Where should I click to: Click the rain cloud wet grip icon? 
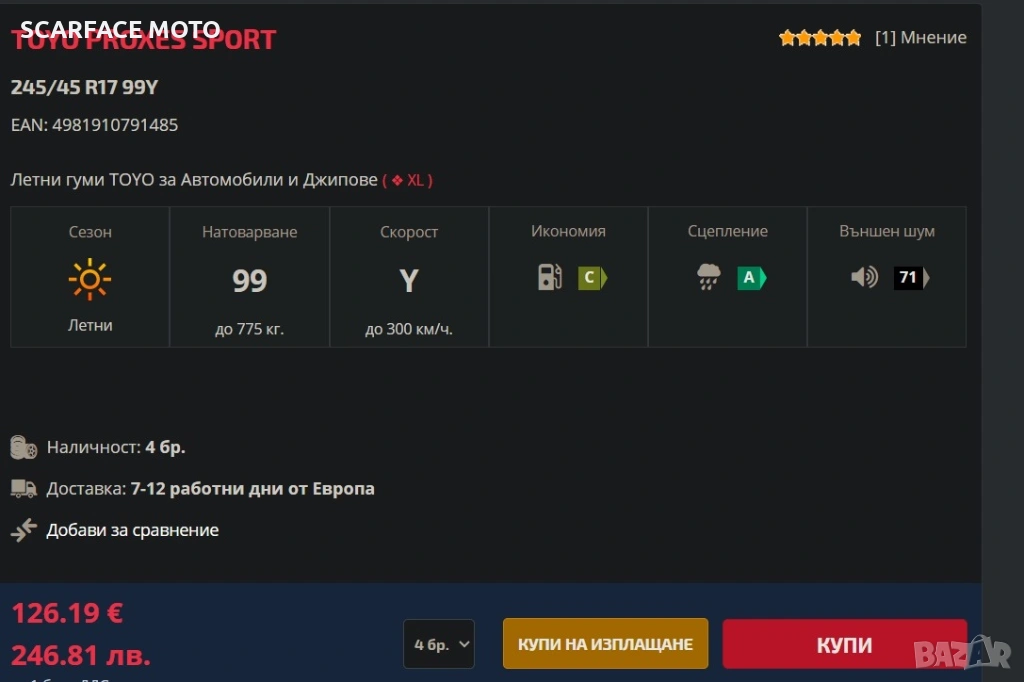709,277
